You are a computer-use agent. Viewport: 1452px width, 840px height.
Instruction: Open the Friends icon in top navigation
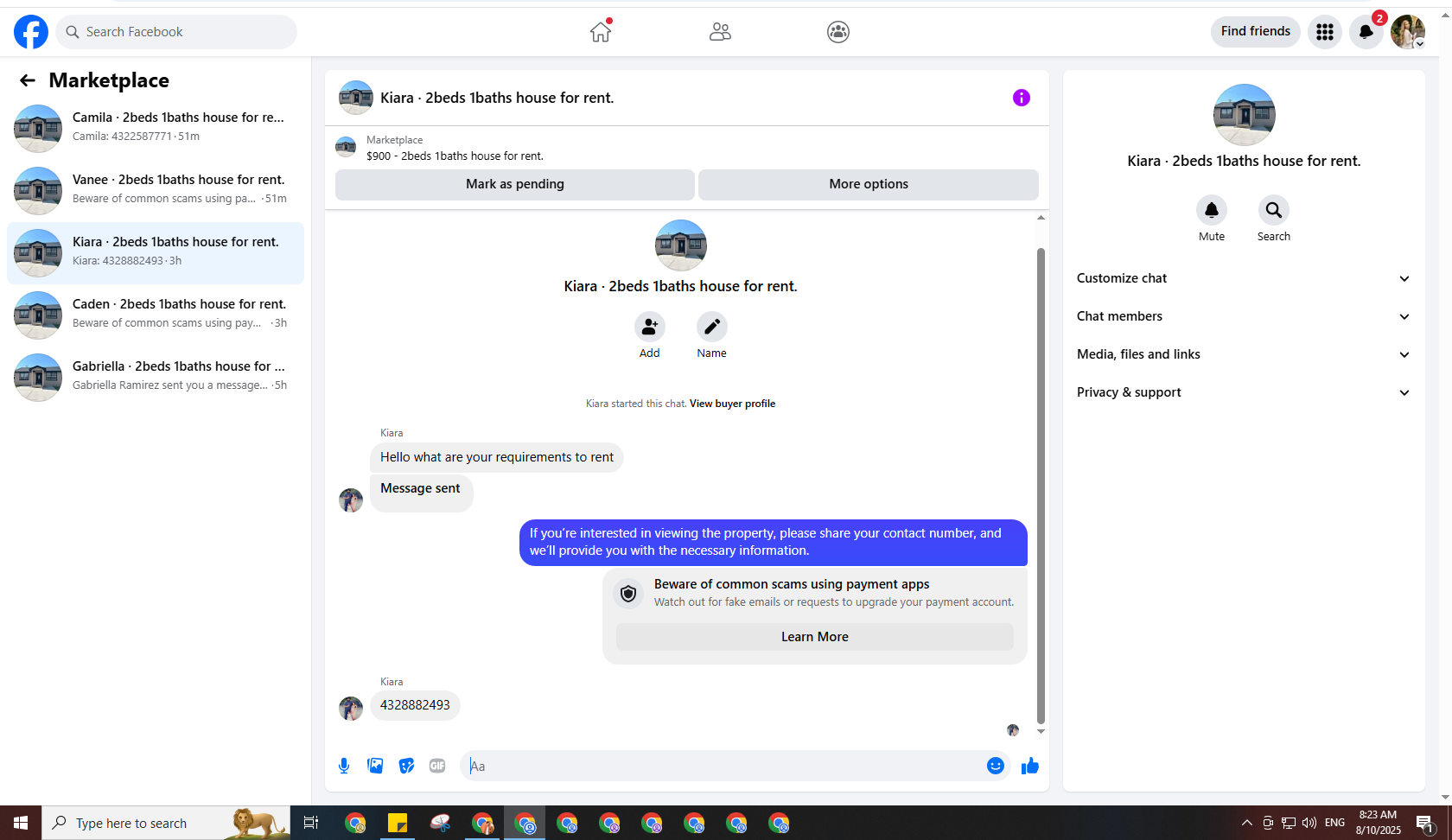tap(720, 32)
